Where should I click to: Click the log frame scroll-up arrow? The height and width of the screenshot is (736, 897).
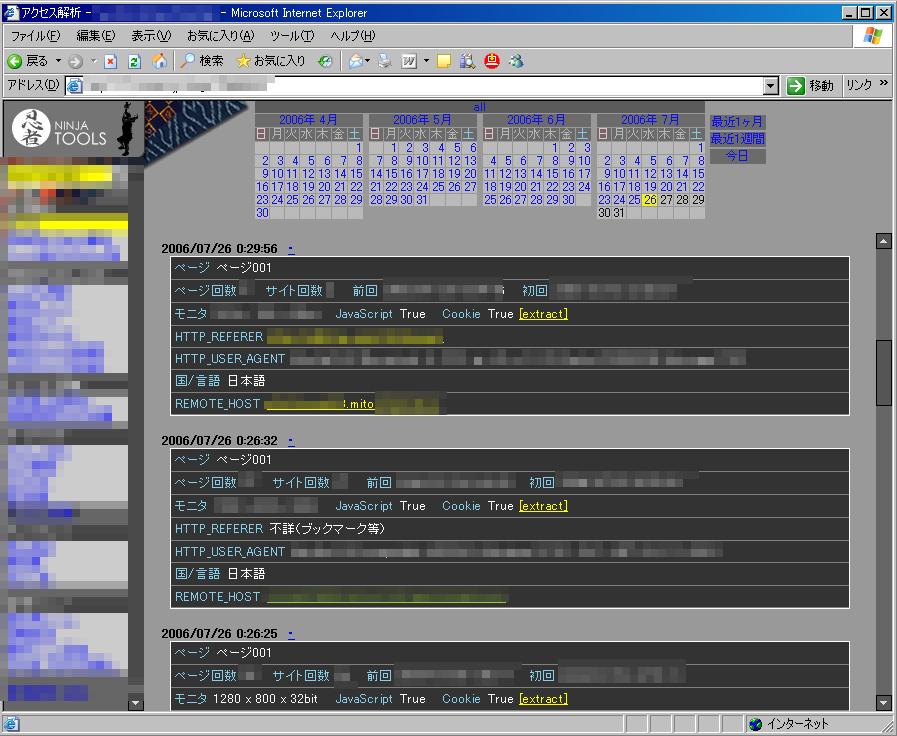[884, 241]
